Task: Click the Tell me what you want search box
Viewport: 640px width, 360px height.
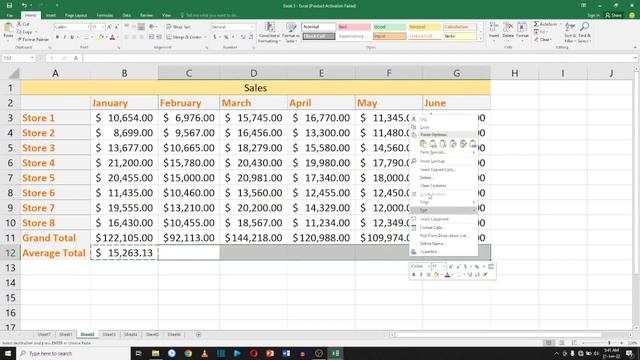Action: click(210, 15)
